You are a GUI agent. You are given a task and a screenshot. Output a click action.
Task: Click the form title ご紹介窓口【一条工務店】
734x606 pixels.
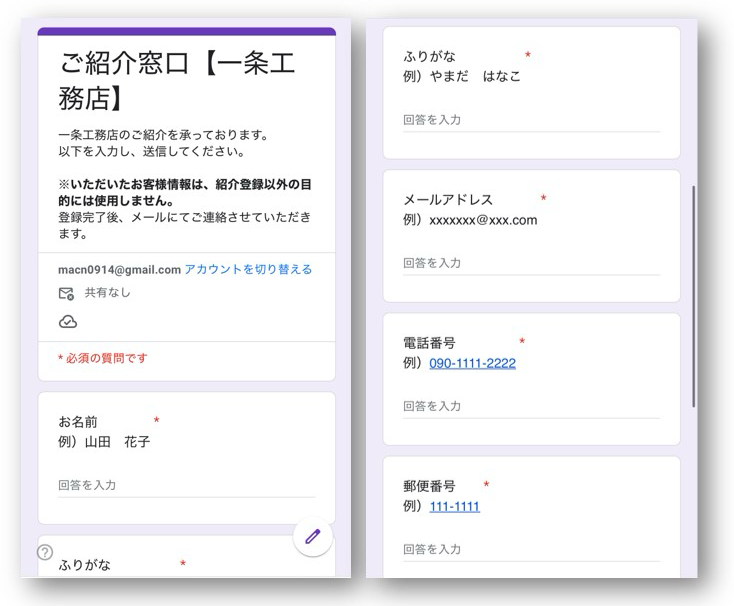[177, 80]
